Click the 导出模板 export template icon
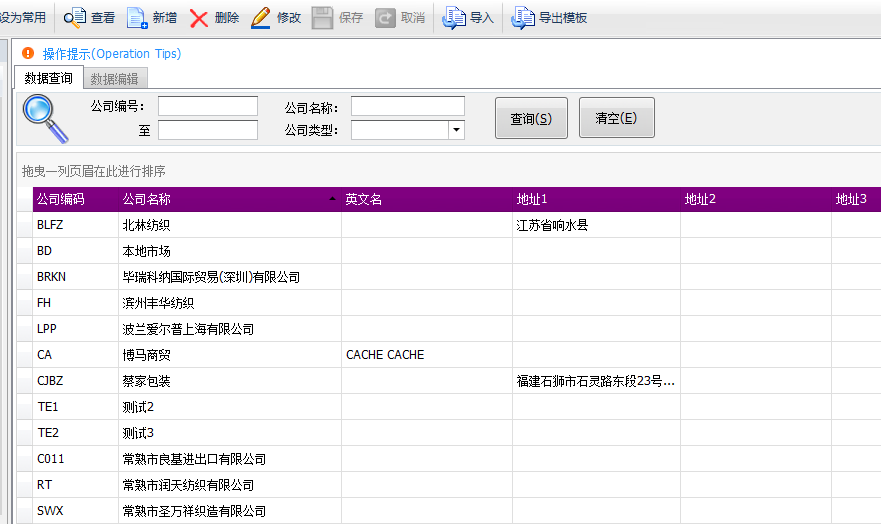881x524 pixels. pos(523,18)
